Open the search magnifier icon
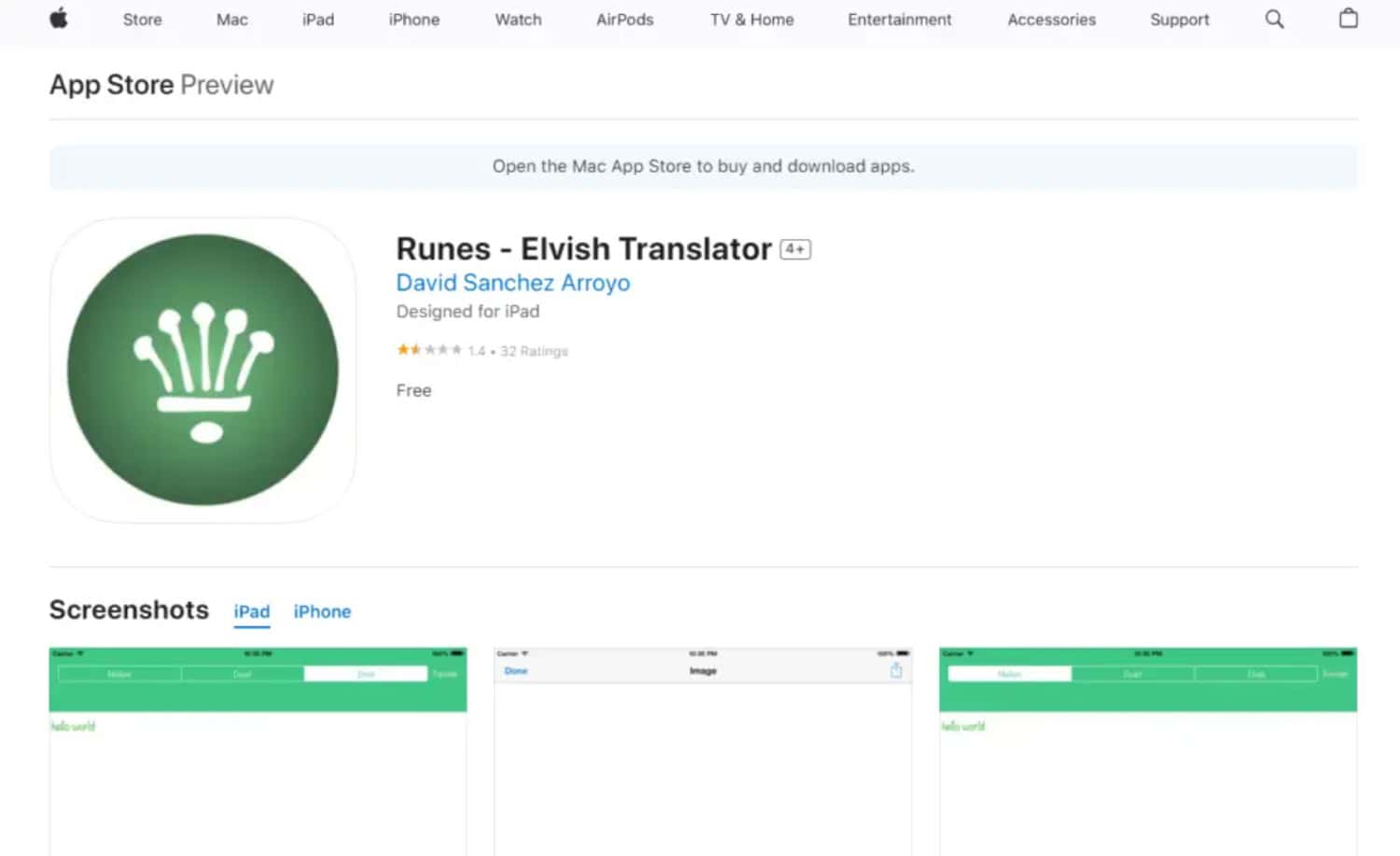Viewport: 1400px width, 856px height. pyautogui.click(x=1274, y=19)
